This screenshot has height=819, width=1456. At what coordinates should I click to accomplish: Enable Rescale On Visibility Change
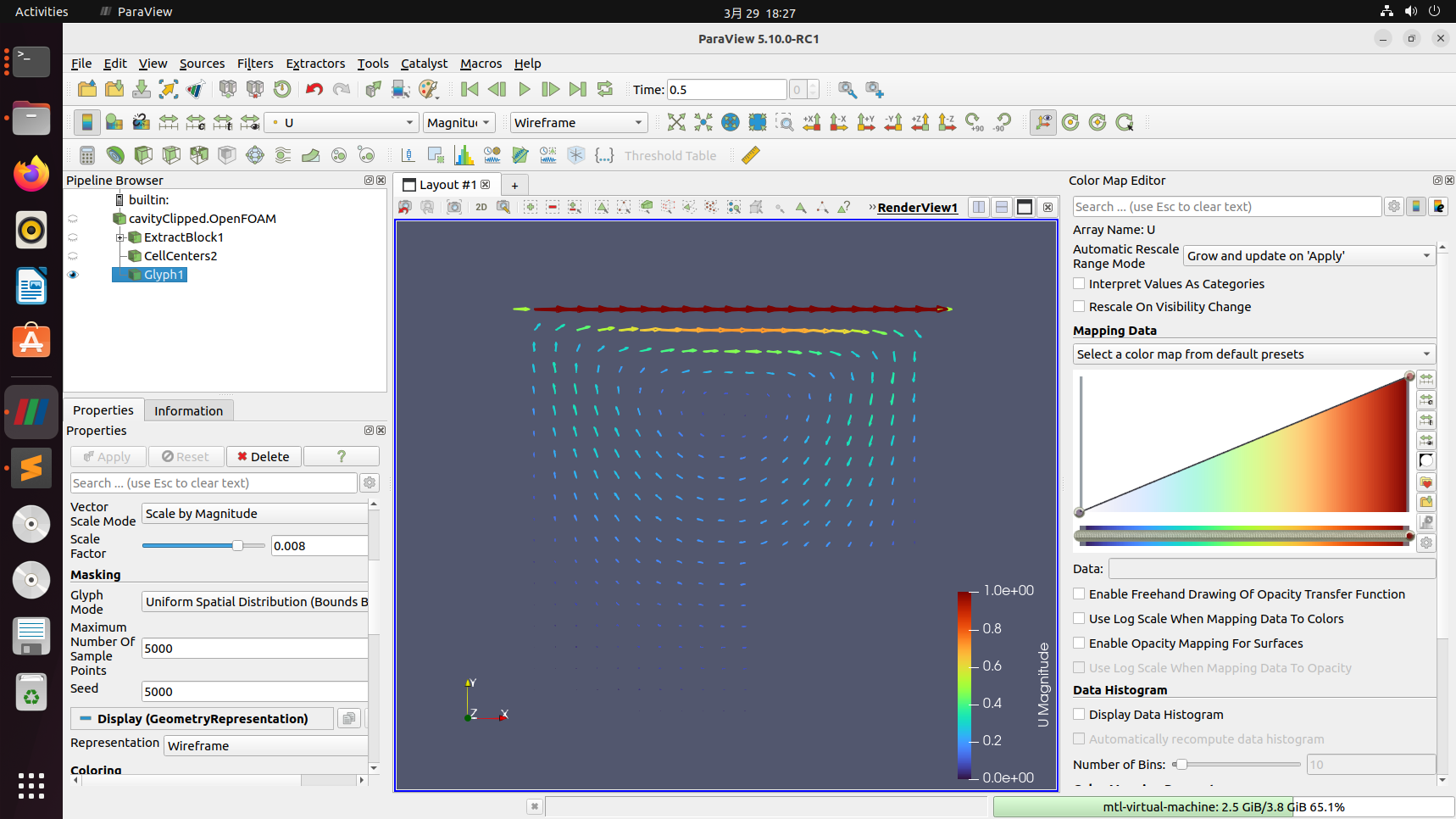[1079, 306]
